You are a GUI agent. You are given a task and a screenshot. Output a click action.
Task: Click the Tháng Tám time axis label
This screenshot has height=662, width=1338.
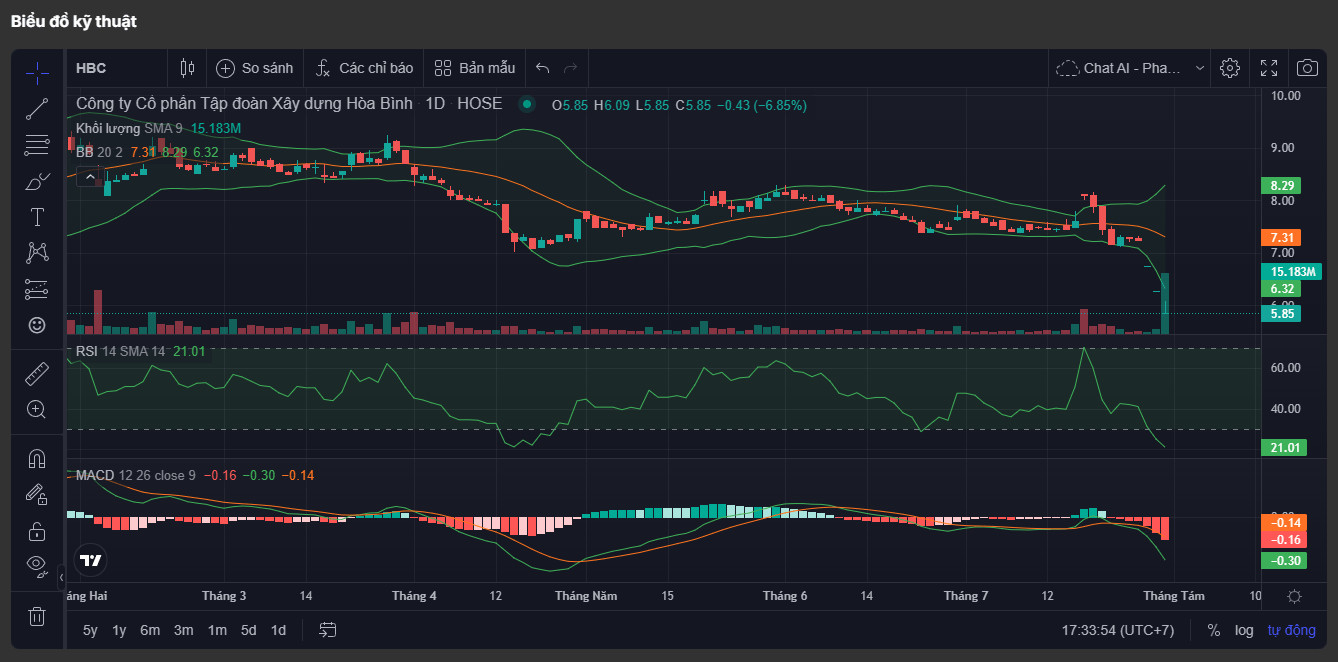coord(1174,595)
